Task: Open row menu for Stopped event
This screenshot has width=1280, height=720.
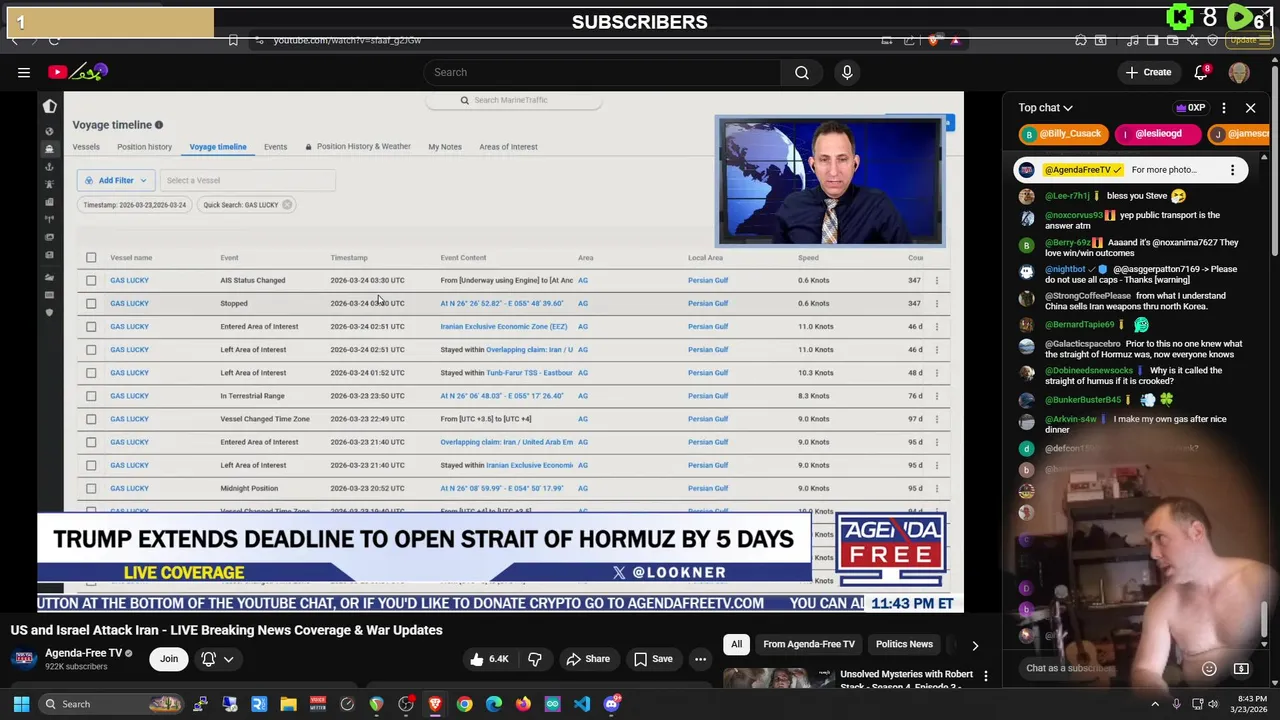Action: coord(937,304)
